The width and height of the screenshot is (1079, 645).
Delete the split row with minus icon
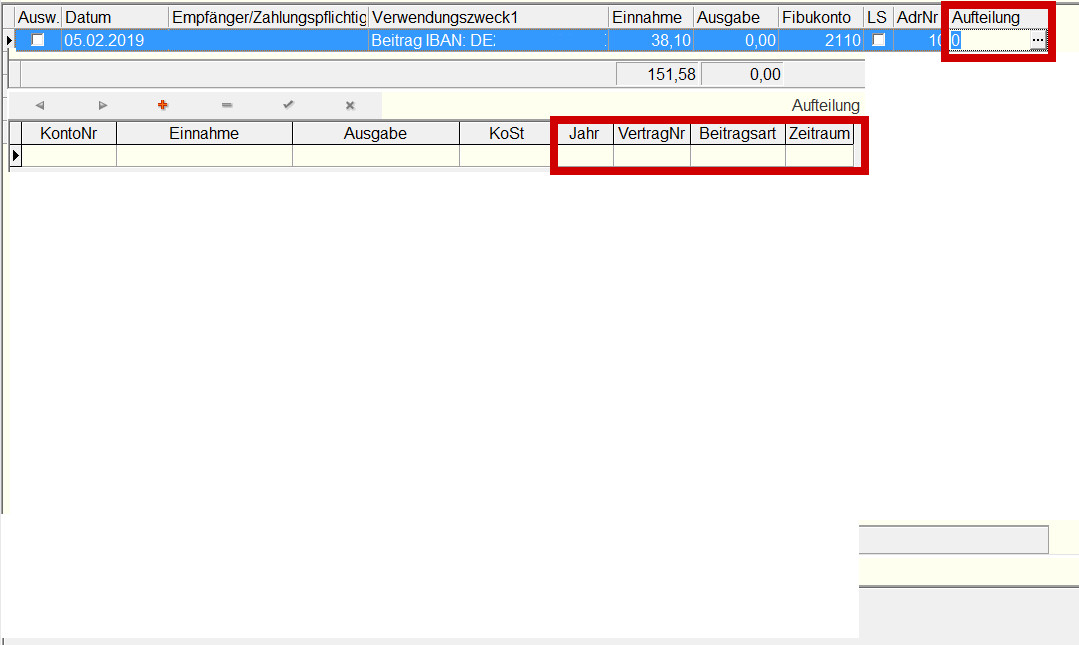tap(226, 105)
